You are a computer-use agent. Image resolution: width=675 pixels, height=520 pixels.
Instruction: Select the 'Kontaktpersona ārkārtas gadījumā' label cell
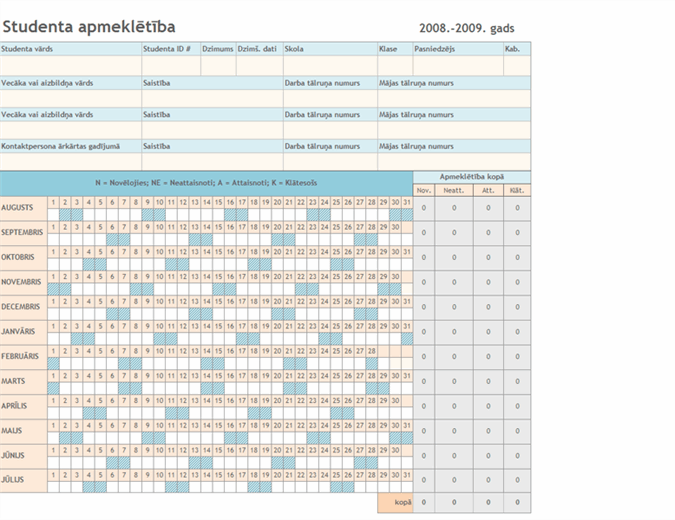[x=70, y=146]
